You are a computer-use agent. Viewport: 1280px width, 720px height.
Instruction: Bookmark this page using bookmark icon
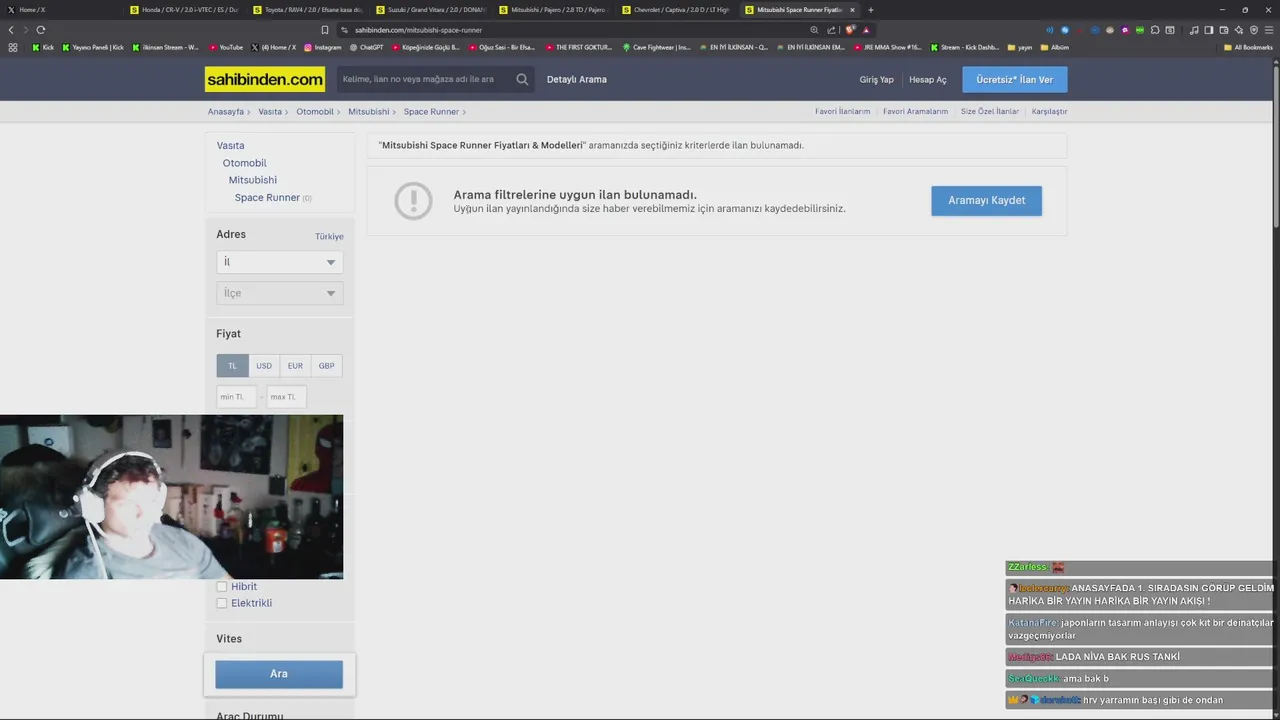tap(325, 30)
